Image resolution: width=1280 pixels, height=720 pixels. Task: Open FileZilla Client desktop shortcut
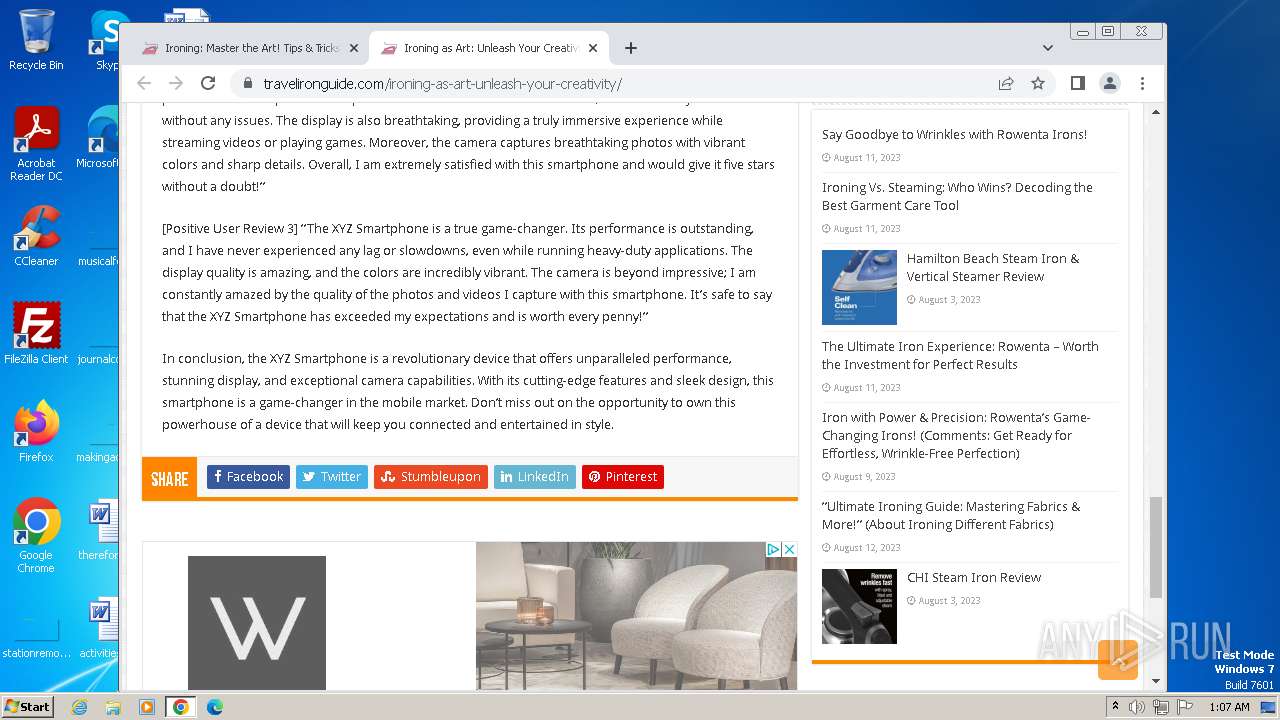(36, 334)
